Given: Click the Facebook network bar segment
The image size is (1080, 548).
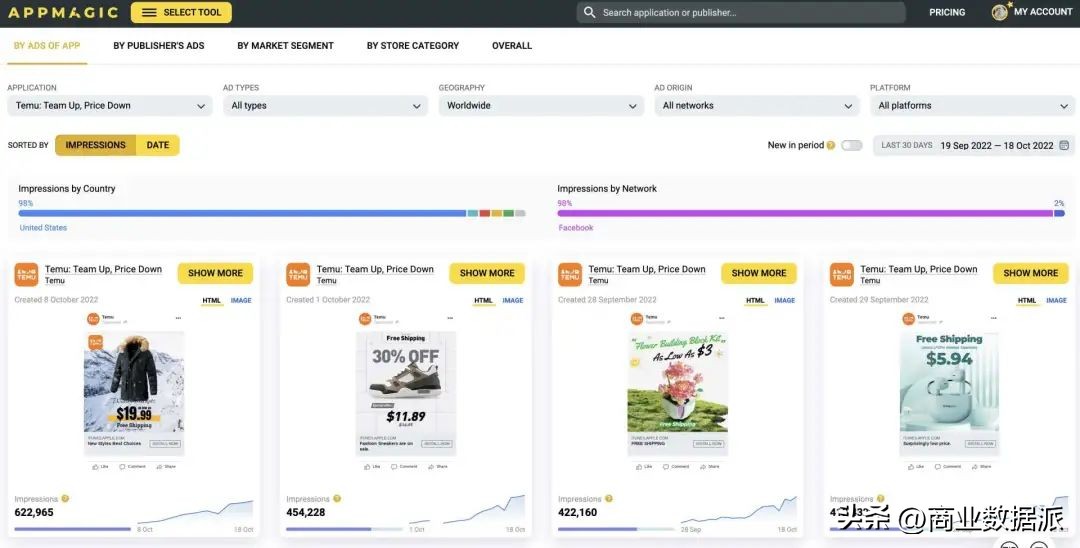Looking at the screenshot, I should (805, 213).
